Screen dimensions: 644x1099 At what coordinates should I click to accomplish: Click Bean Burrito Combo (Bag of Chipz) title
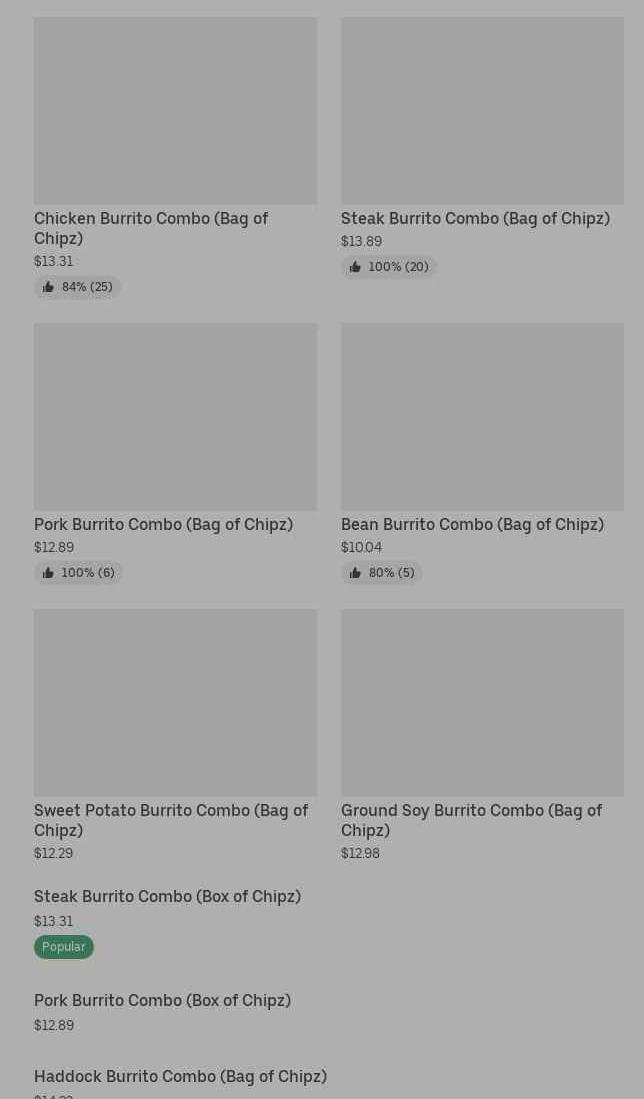(x=472, y=524)
